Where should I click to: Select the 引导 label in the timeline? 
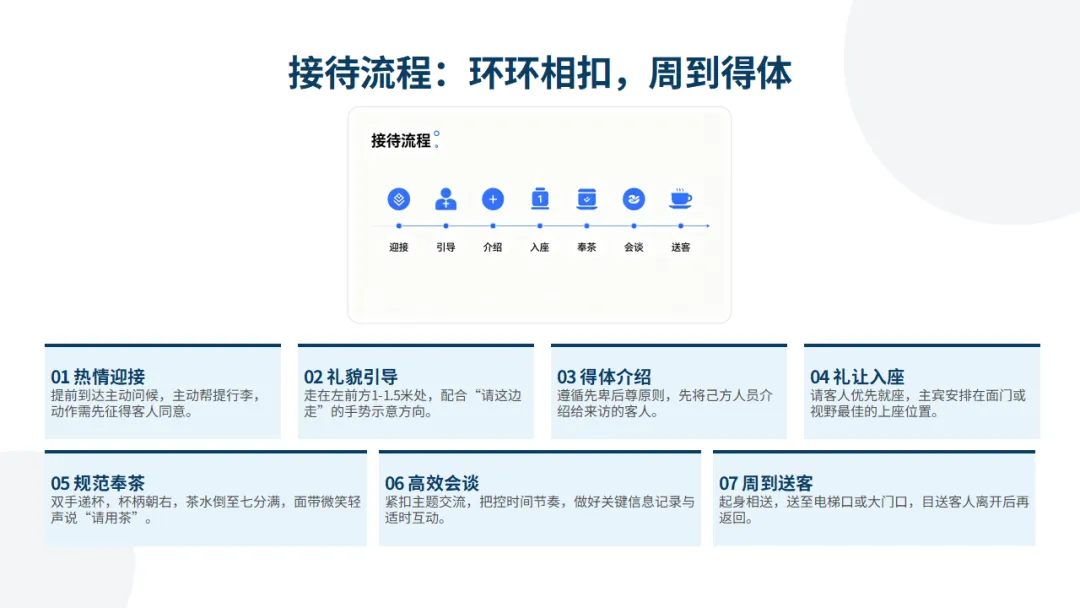click(446, 247)
